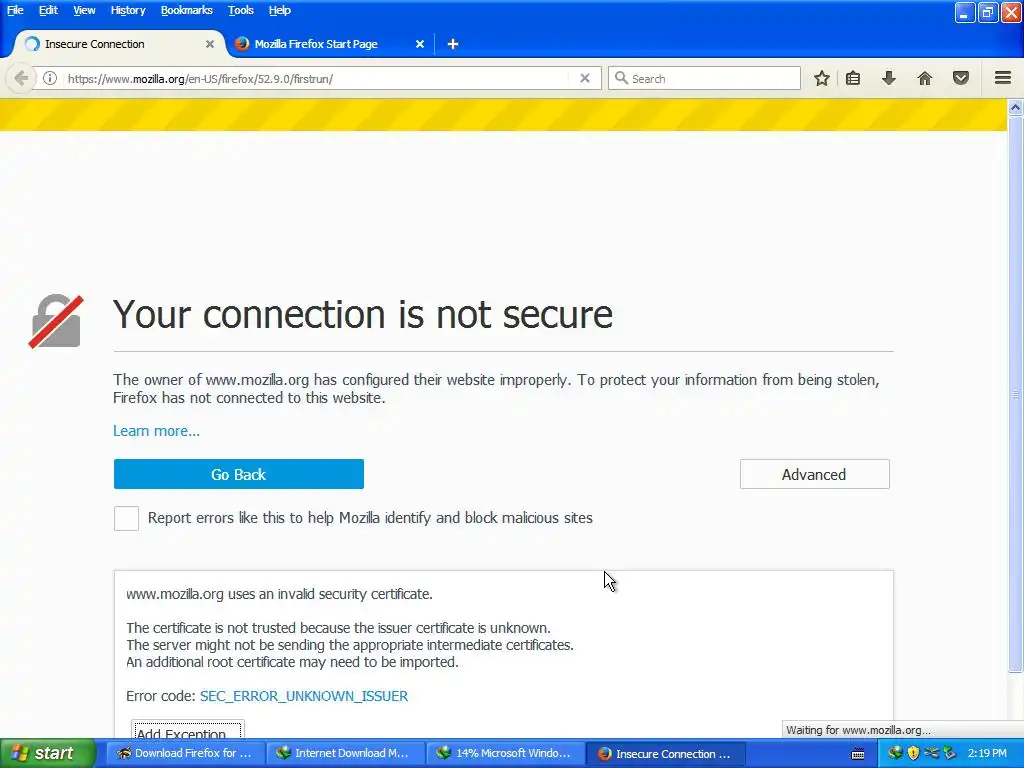The width and height of the screenshot is (1024, 768).
Task: Switch to Mozilla Firefox Start Page tab
Action: point(330,44)
